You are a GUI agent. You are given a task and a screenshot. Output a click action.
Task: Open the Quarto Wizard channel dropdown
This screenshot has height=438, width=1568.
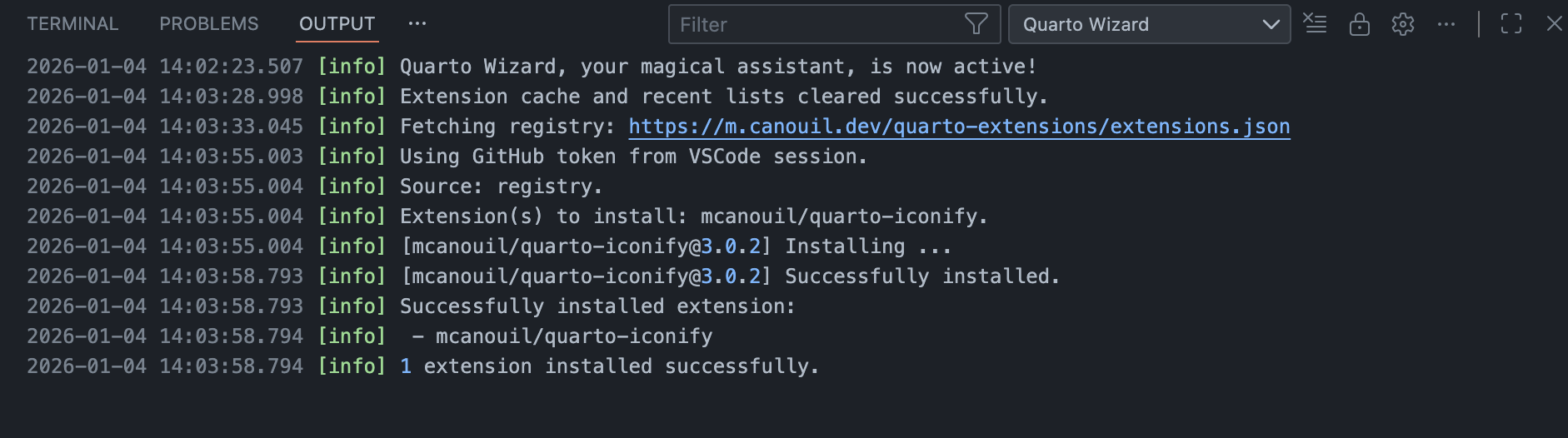click(1149, 24)
